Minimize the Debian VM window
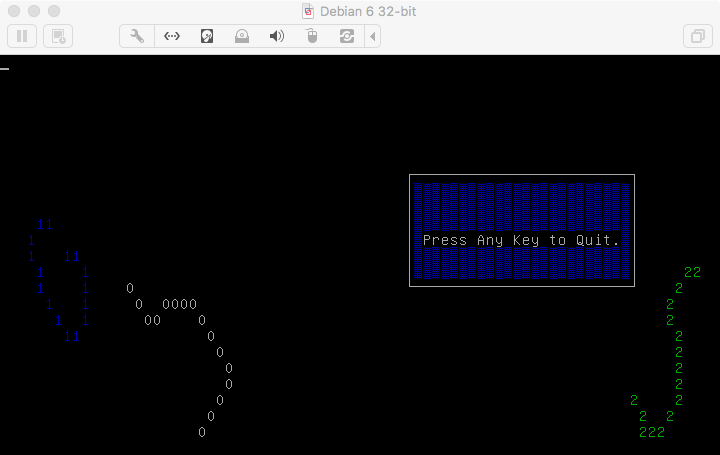The width and height of the screenshot is (720, 455). pyautogui.click(x=34, y=11)
